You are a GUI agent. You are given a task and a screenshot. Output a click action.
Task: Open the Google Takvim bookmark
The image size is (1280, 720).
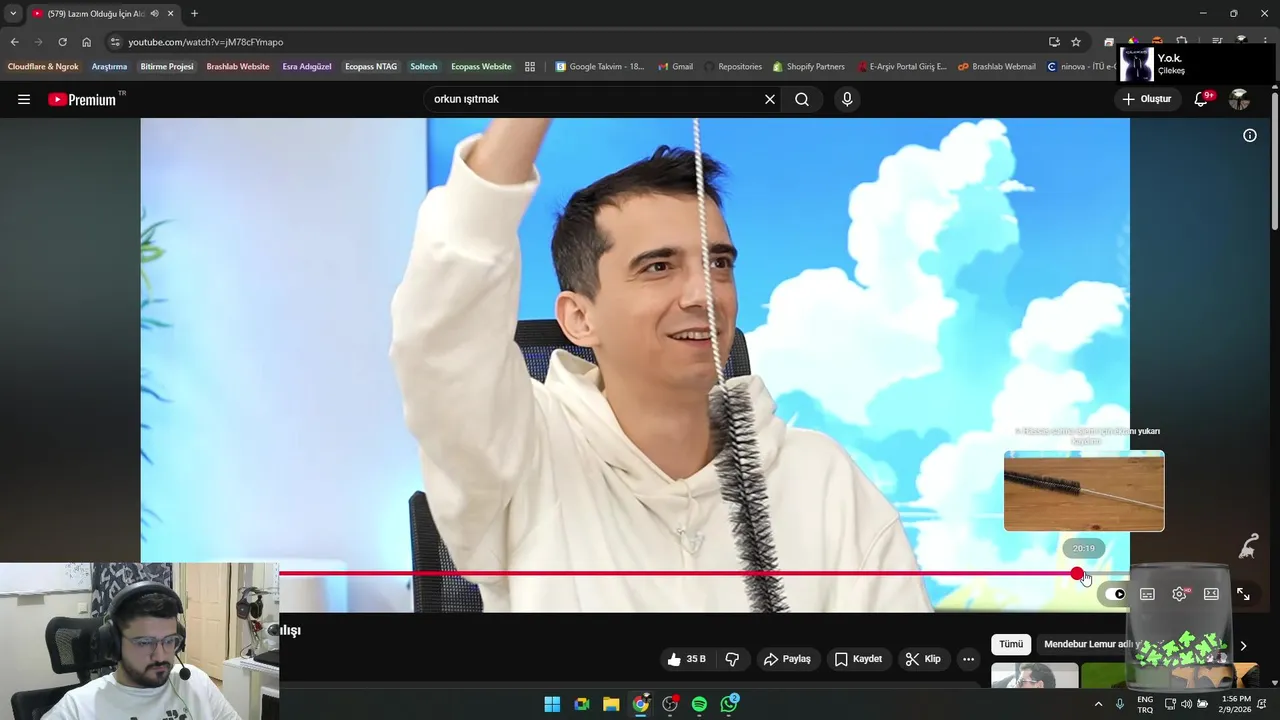coord(600,67)
